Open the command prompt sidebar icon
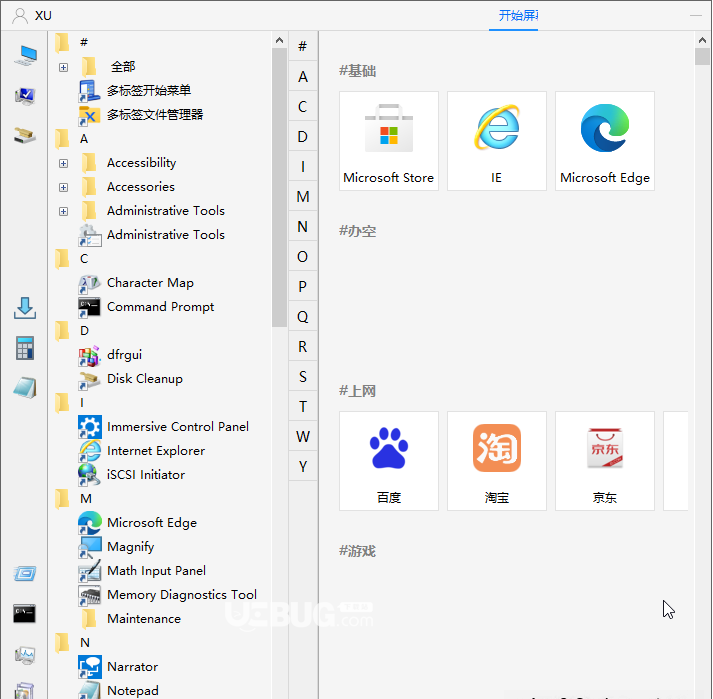Screen dimensions: 713x699 [25, 614]
